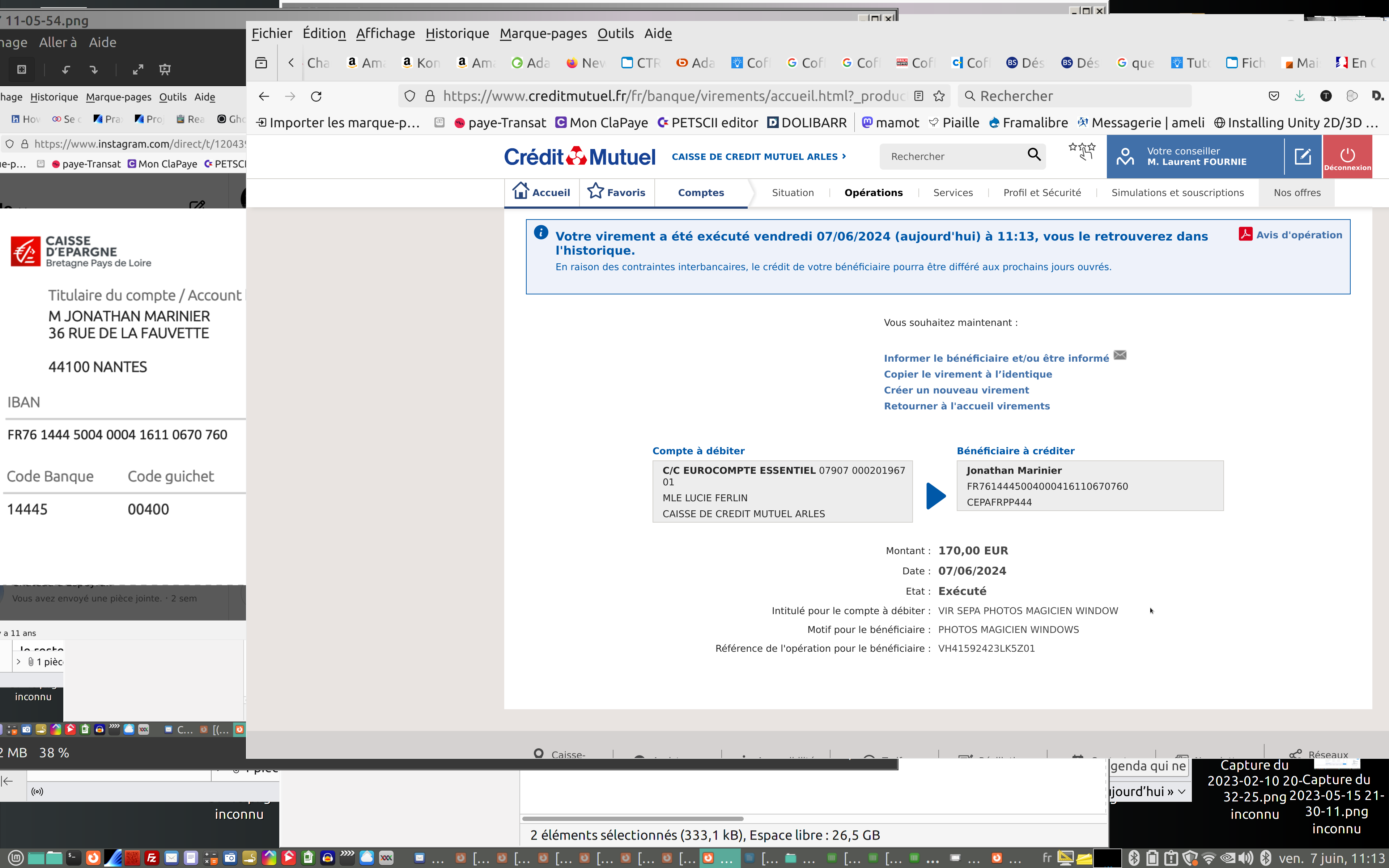
Task: Open the Historique menu in Firefox
Action: coord(457,33)
